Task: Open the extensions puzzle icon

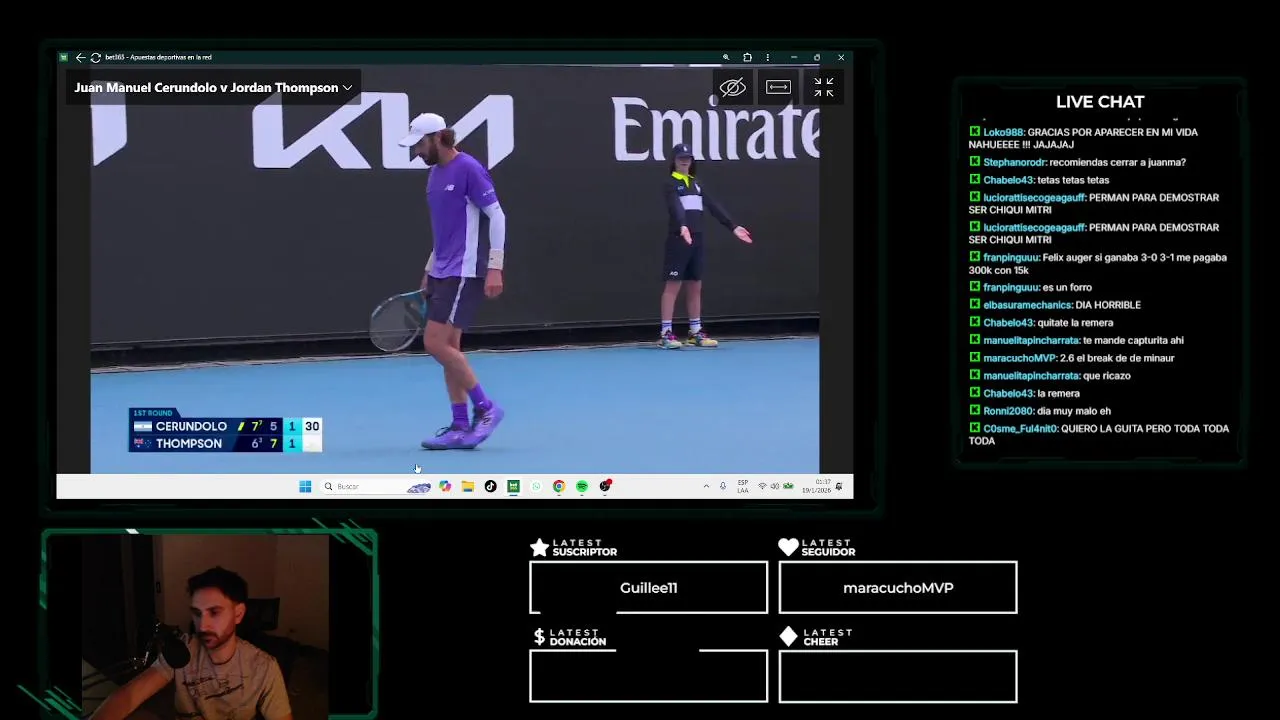Action: point(747,58)
